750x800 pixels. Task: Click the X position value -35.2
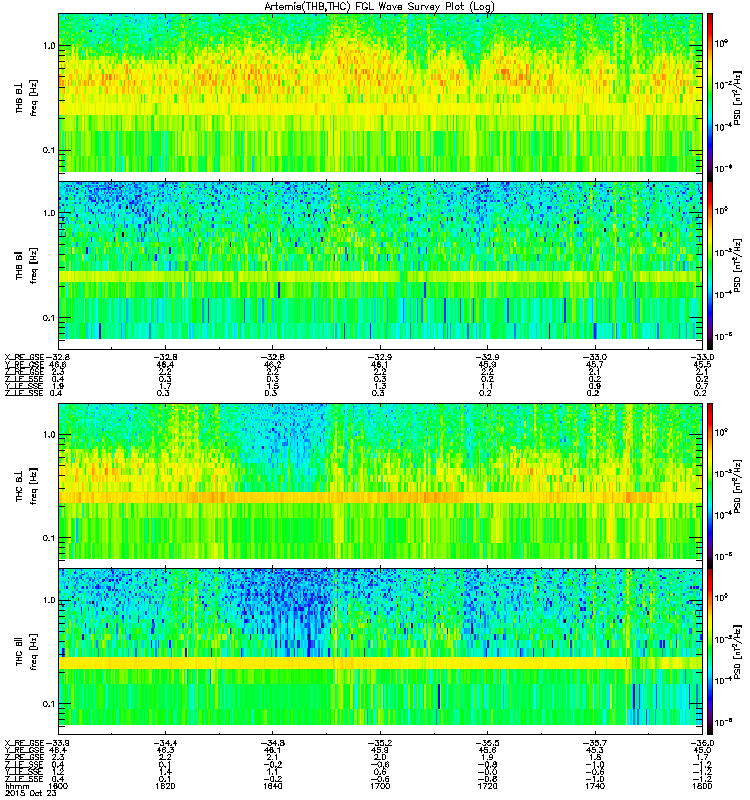point(380,743)
